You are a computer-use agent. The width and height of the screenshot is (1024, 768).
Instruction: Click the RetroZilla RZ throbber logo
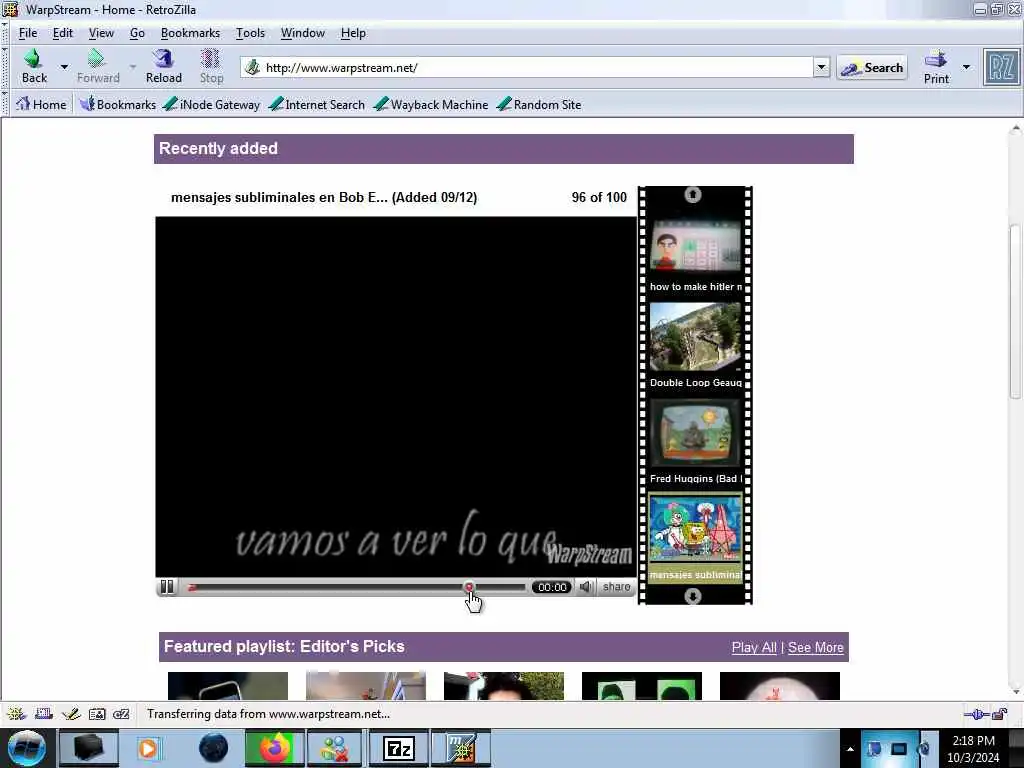(x=1001, y=68)
